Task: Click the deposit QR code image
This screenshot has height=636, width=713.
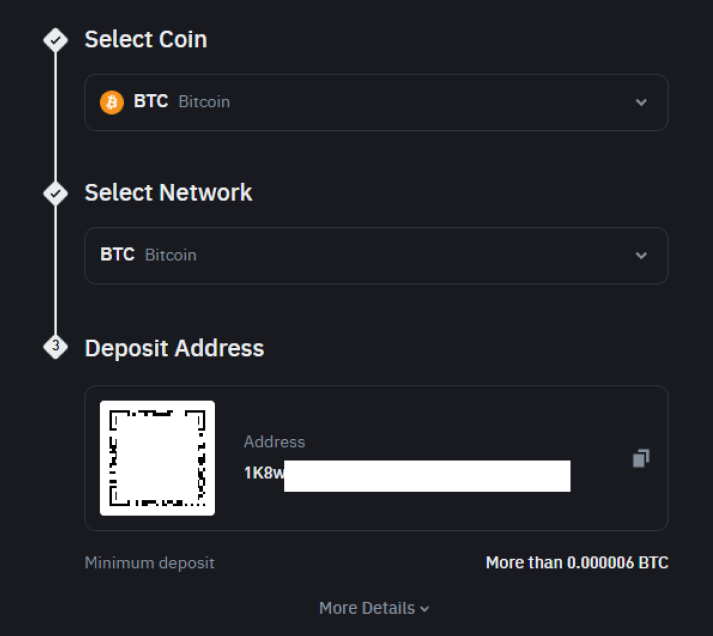Action: 157,458
